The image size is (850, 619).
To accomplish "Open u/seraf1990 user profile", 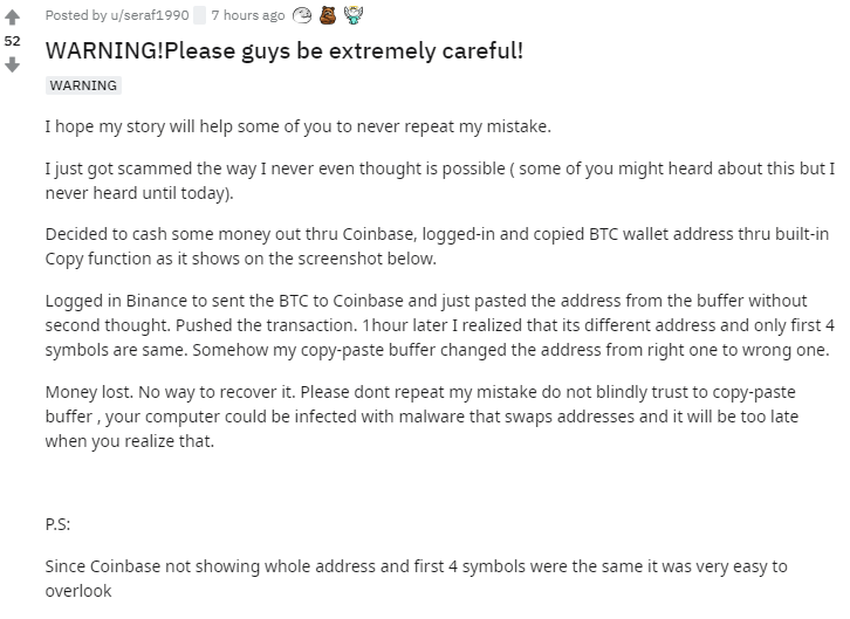I will point(150,15).
